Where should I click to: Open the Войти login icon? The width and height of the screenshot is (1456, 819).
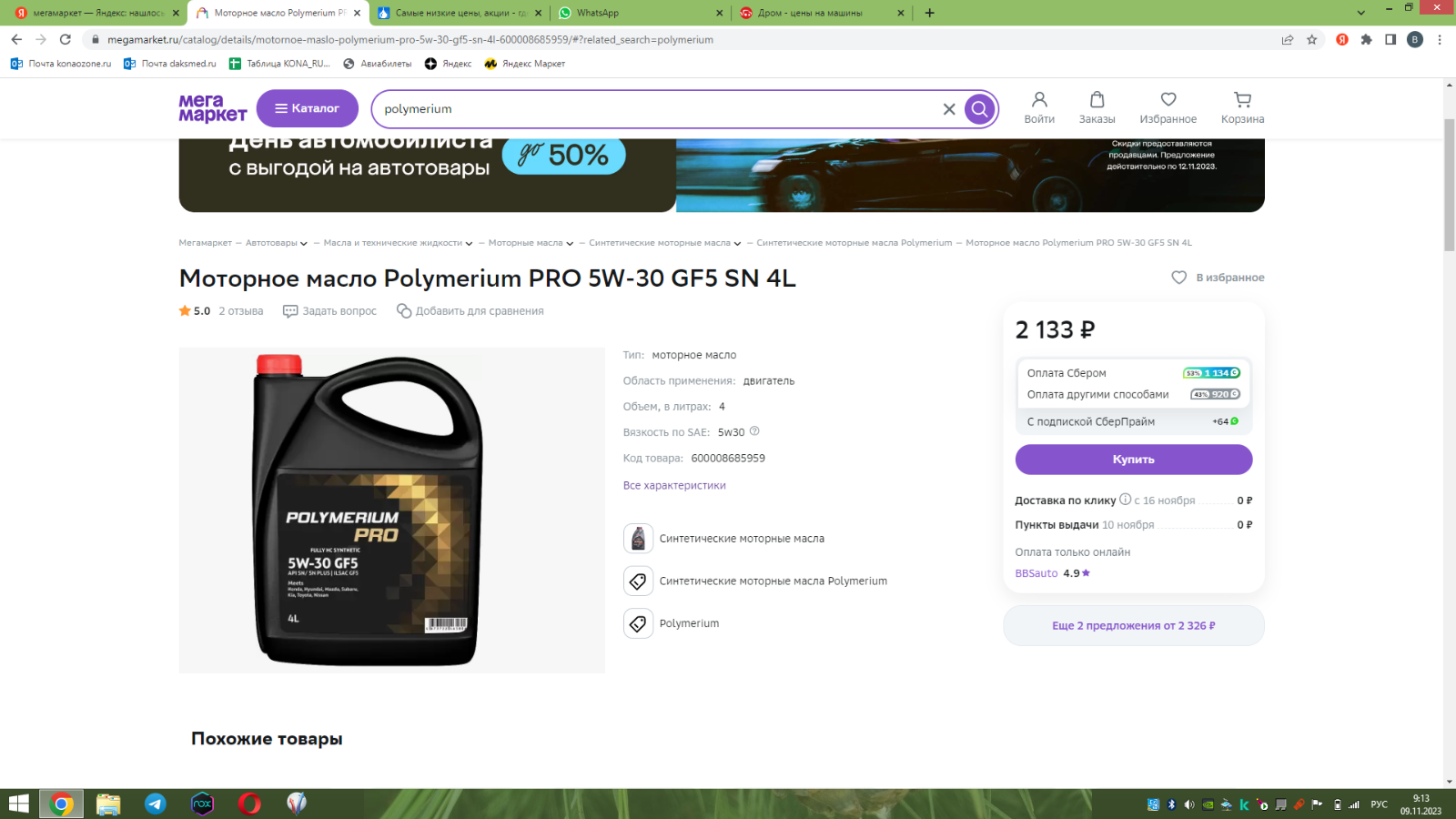coord(1039,107)
